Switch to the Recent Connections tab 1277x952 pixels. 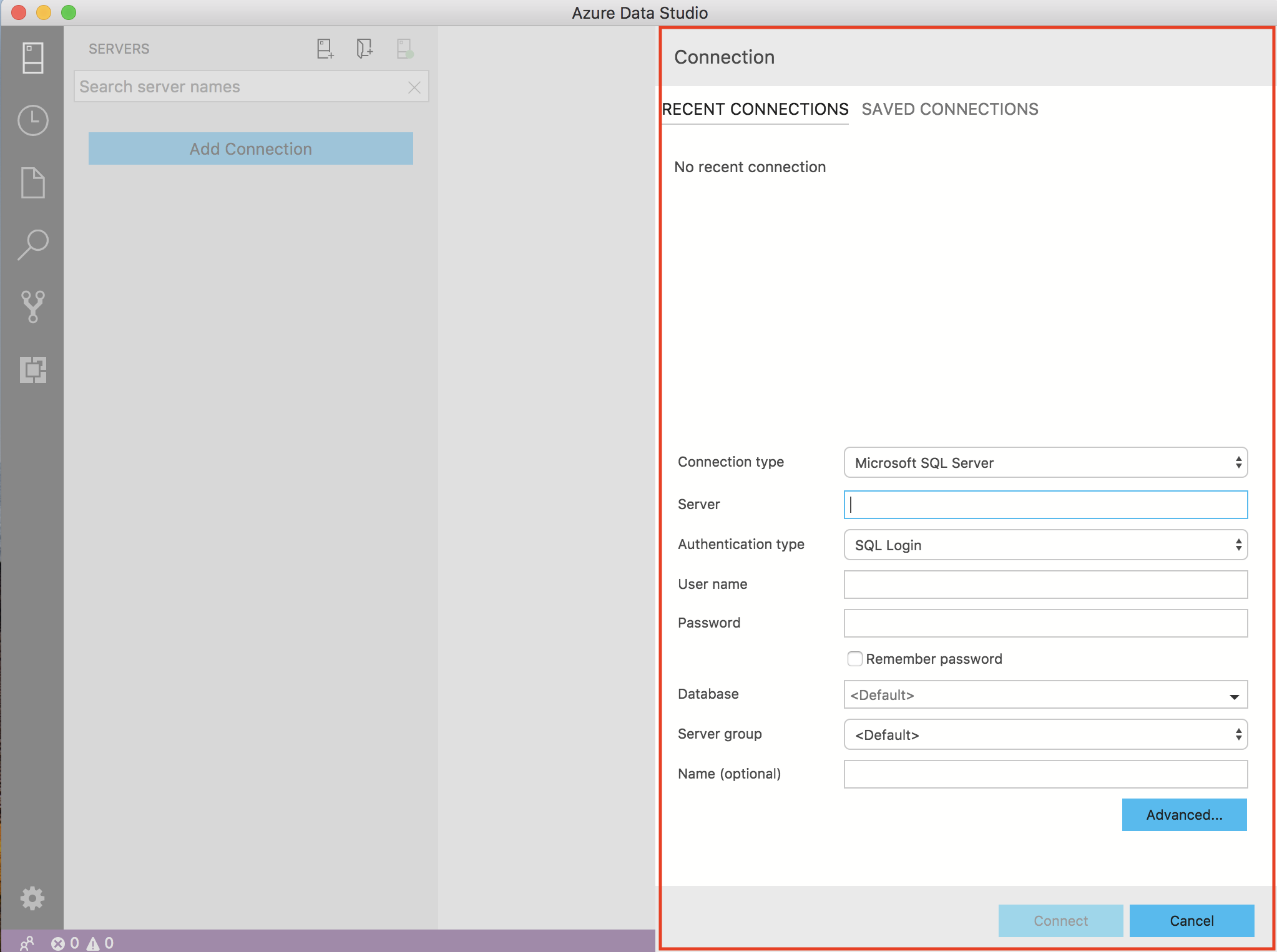coord(755,109)
